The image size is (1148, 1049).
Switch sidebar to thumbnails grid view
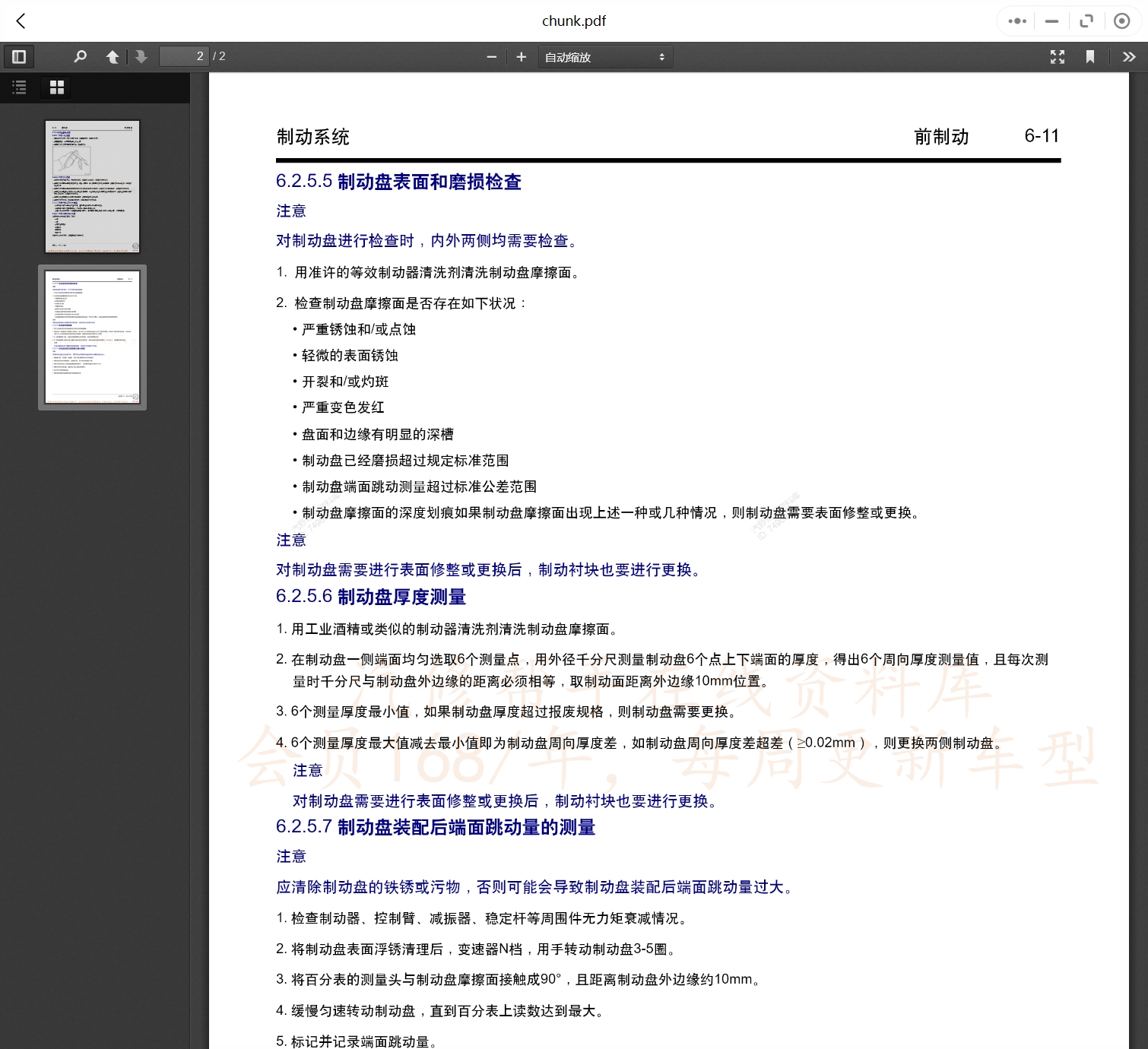pos(57,87)
